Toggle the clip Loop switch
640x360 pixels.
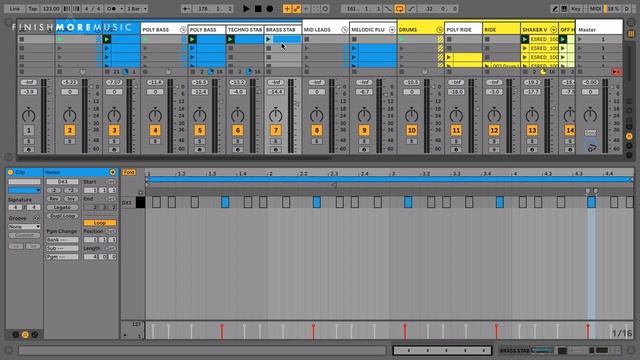[100, 223]
